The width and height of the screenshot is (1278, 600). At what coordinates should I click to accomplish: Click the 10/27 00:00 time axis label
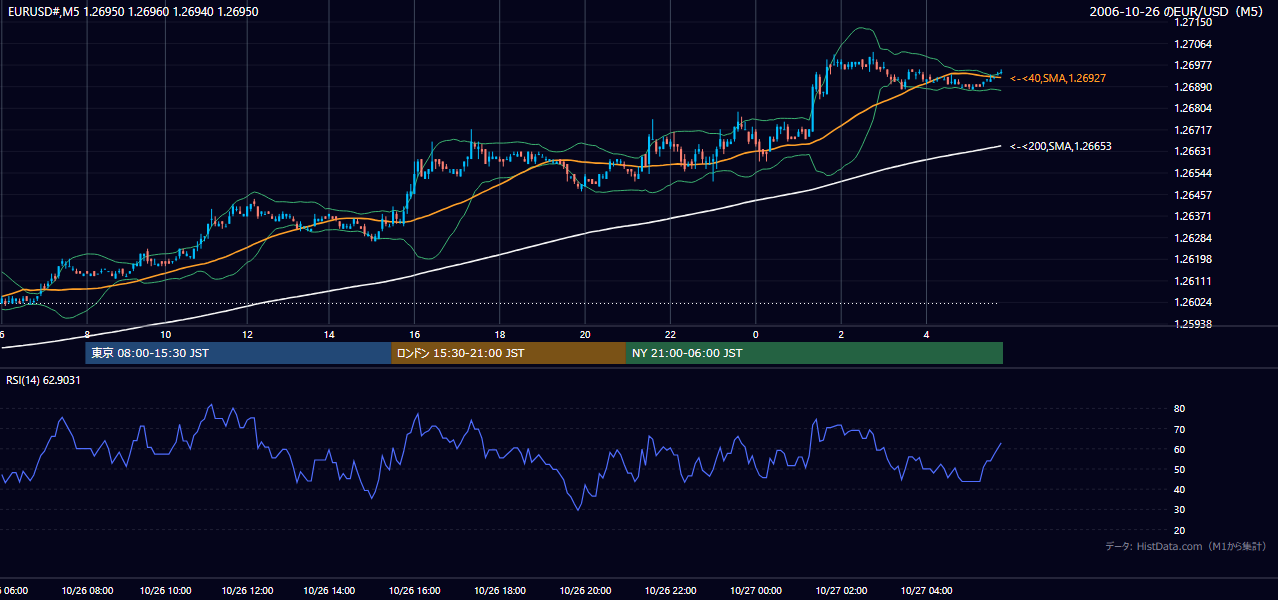point(756,591)
